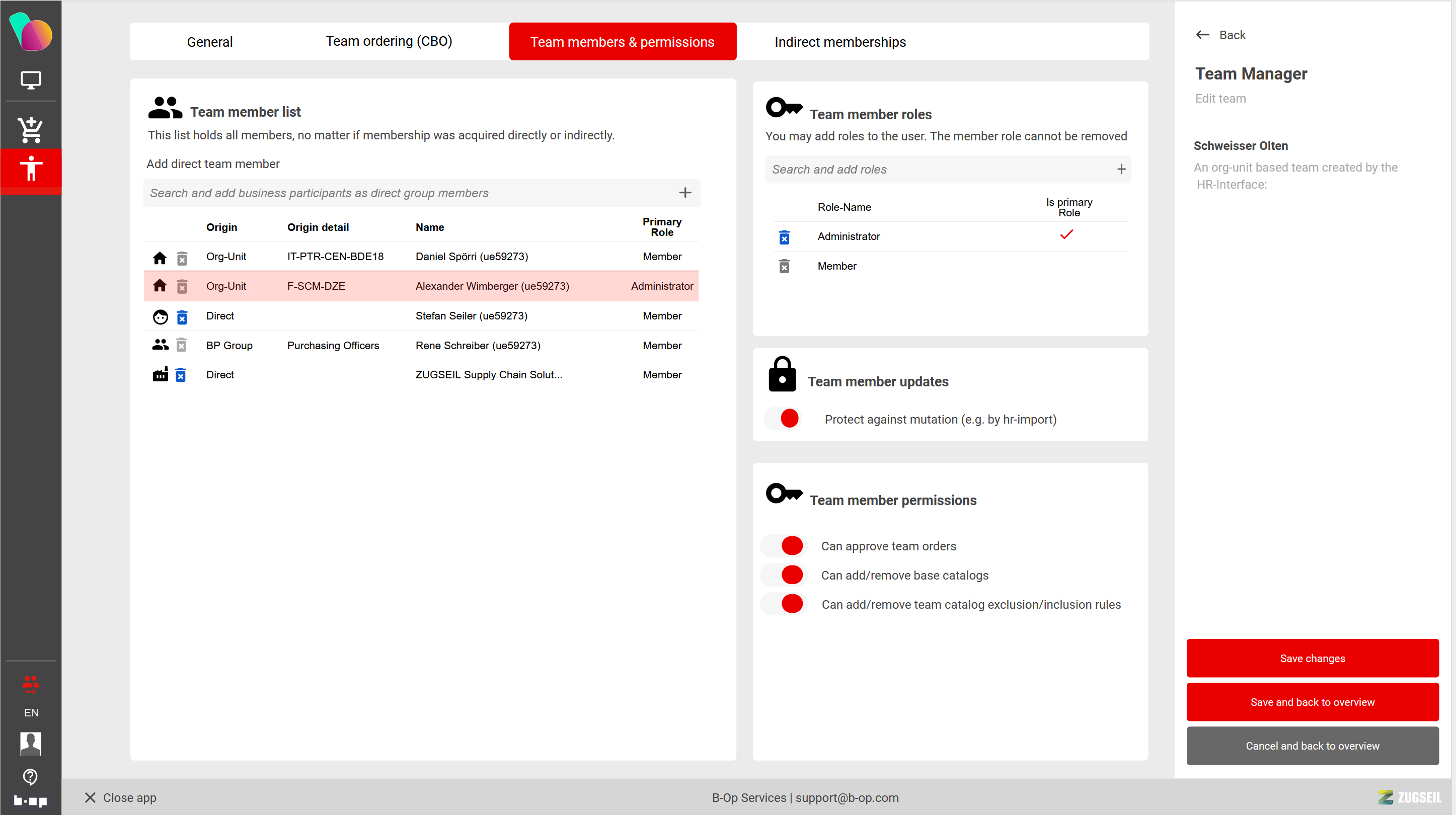Select the person accessibility sidebar icon
The image size is (1456, 815).
click(31, 169)
